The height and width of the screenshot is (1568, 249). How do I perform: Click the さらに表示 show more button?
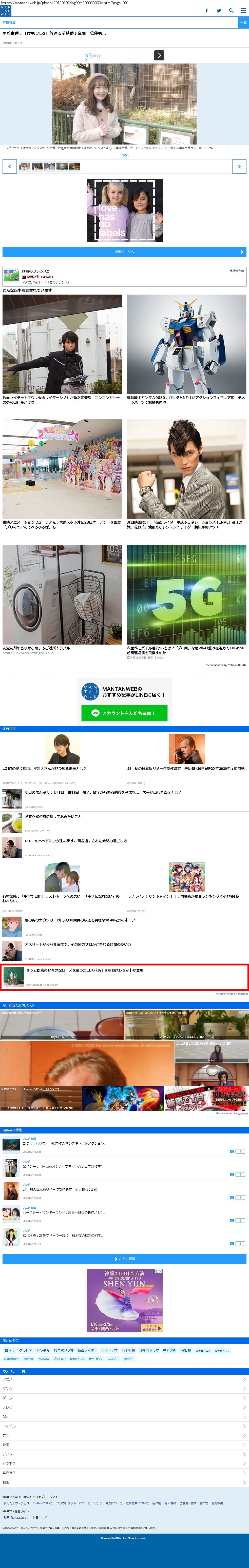tap(124, 1259)
